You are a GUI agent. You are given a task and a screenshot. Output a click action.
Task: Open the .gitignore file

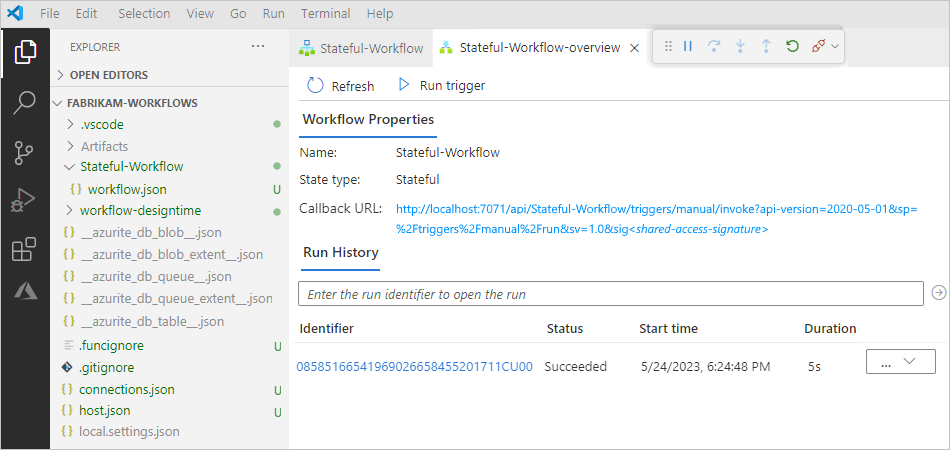click(x=107, y=368)
